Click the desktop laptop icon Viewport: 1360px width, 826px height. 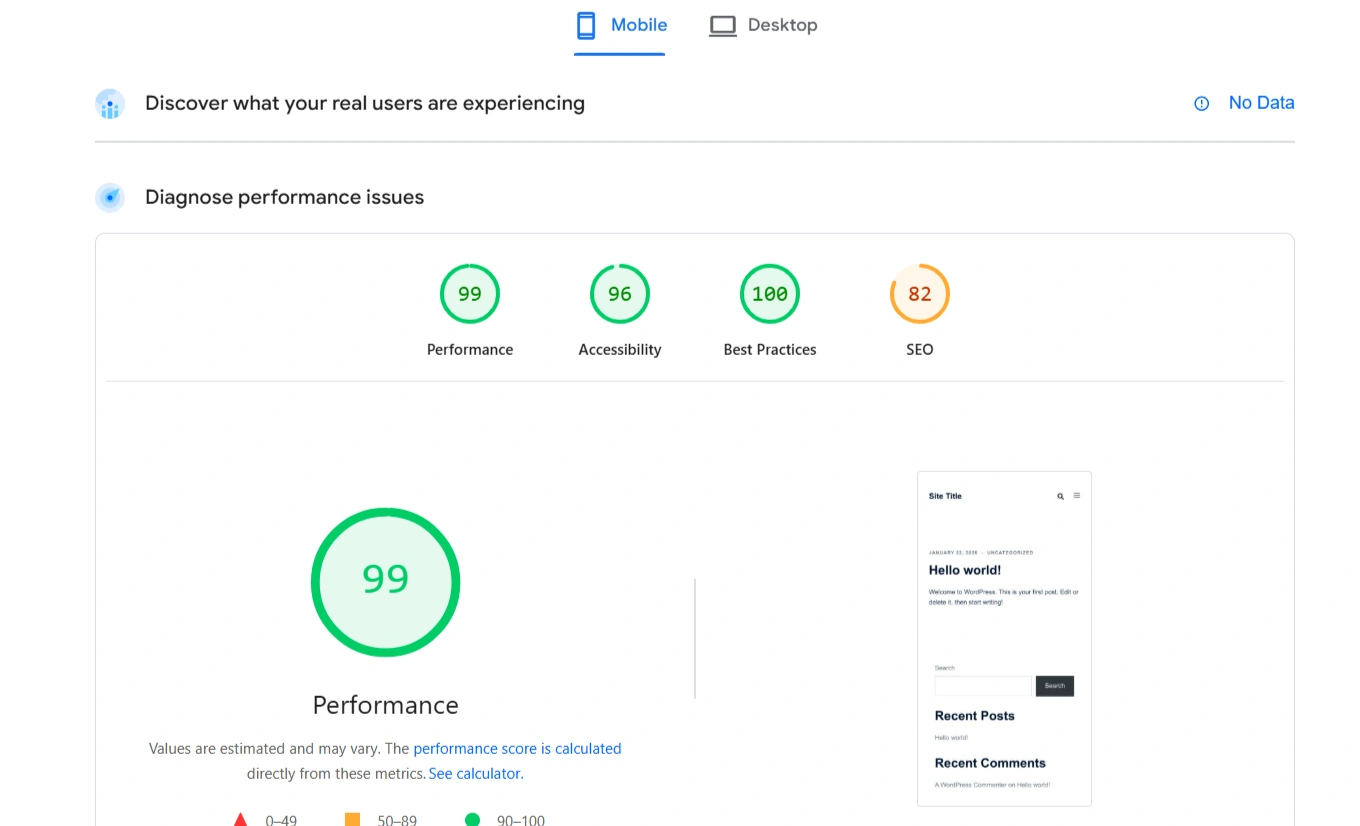click(722, 26)
